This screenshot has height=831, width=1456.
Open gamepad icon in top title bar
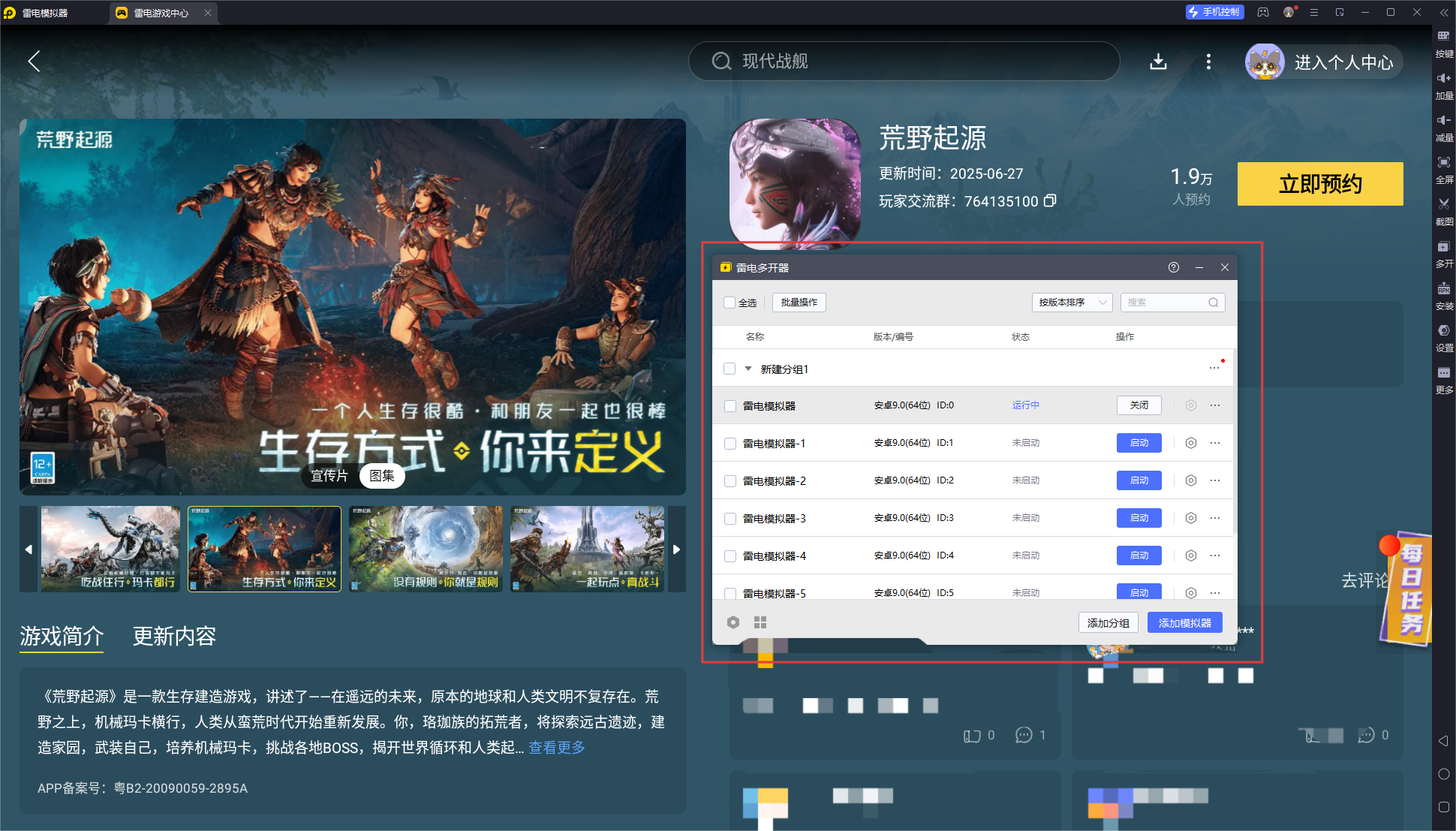coord(1263,12)
